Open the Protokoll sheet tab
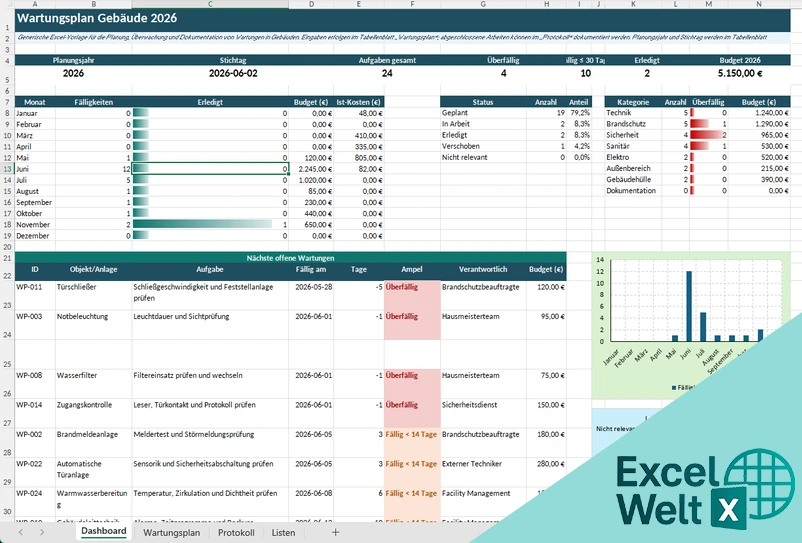Image resolution: width=802 pixels, height=543 pixels. 236,532
